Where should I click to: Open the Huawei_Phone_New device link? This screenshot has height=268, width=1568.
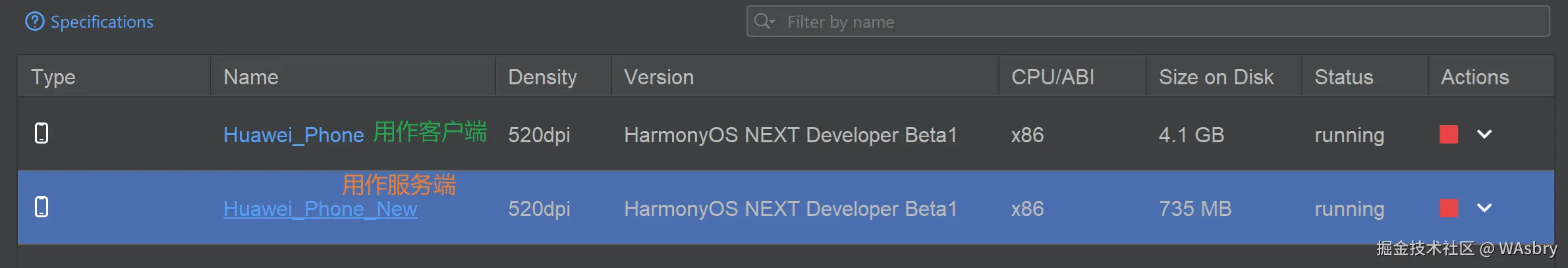point(320,209)
